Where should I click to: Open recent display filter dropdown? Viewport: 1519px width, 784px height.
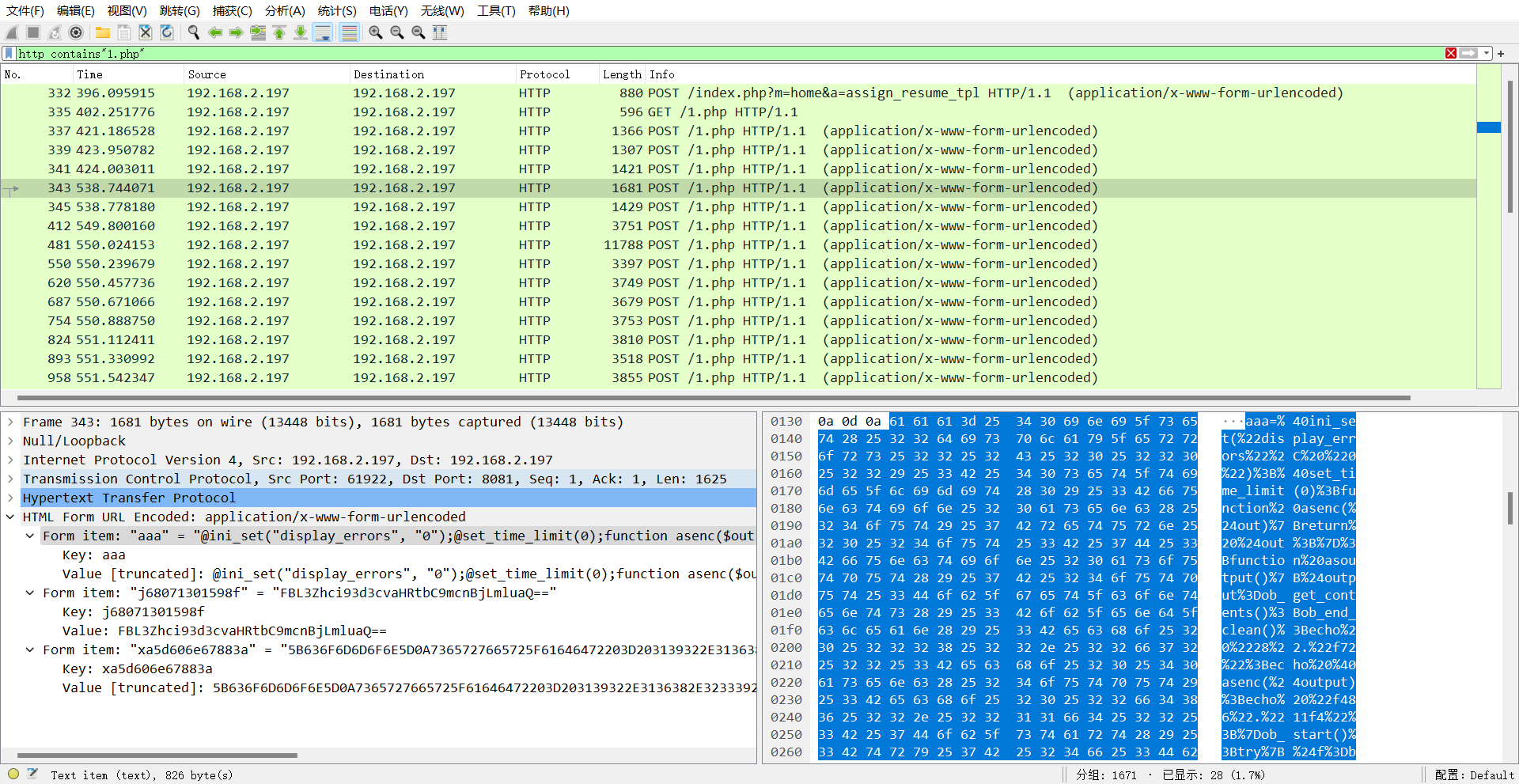click(1487, 53)
